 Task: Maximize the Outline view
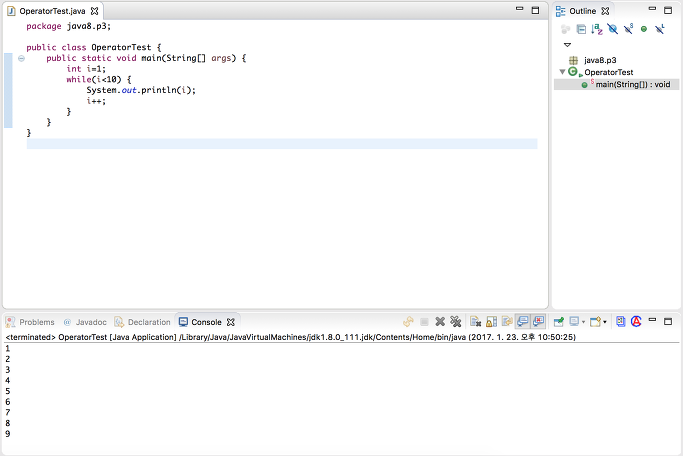(x=668, y=10)
